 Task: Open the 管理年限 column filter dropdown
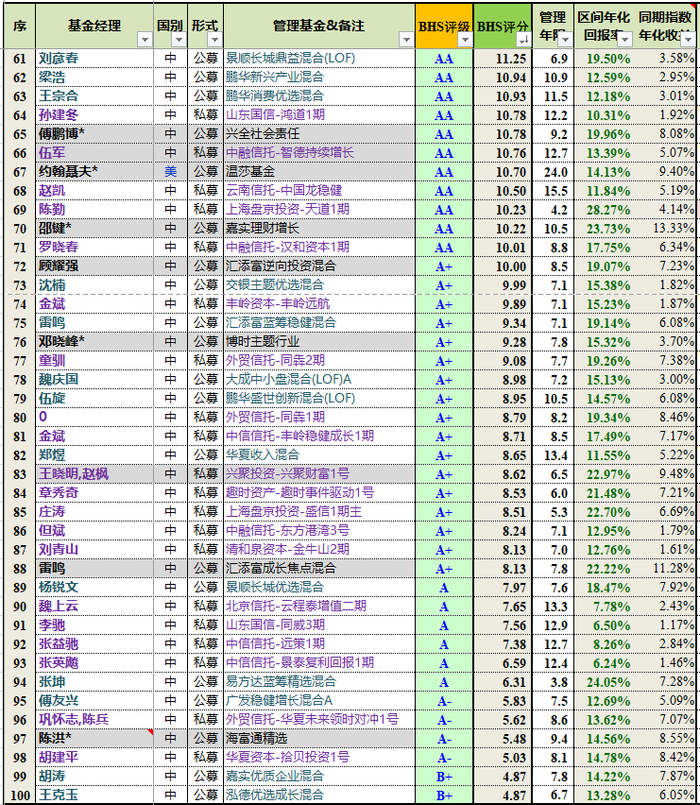(x=565, y=40)
